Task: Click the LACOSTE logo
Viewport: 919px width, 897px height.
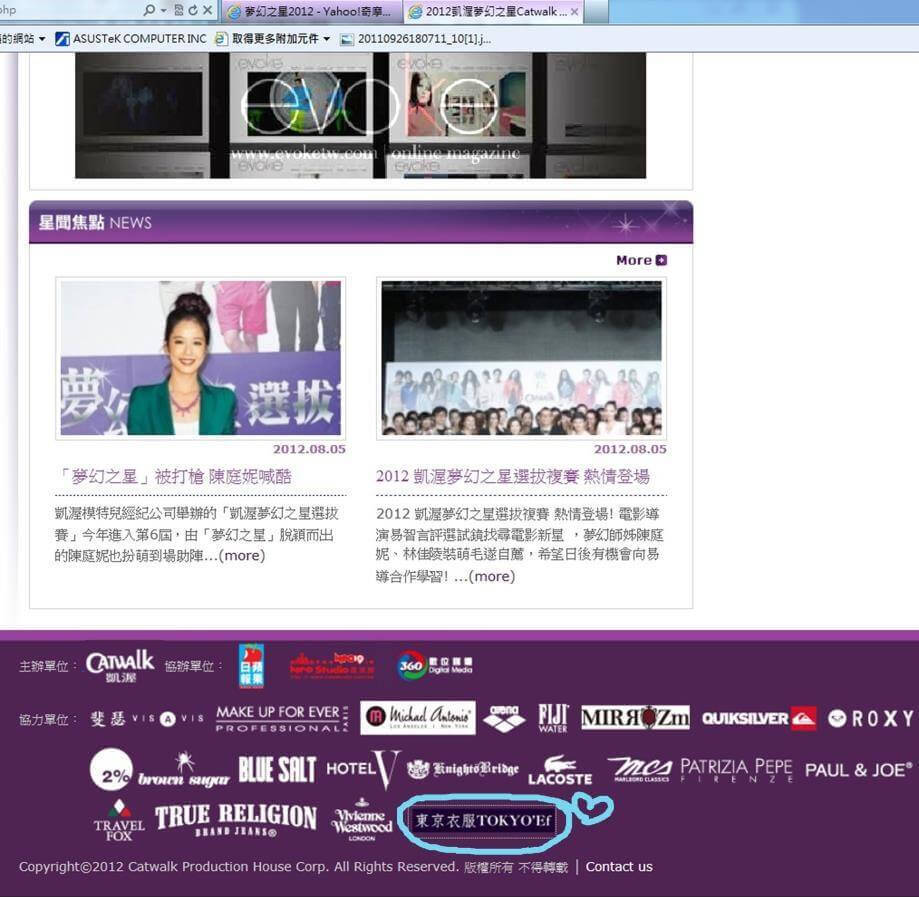Action: [x=560, y=770]
